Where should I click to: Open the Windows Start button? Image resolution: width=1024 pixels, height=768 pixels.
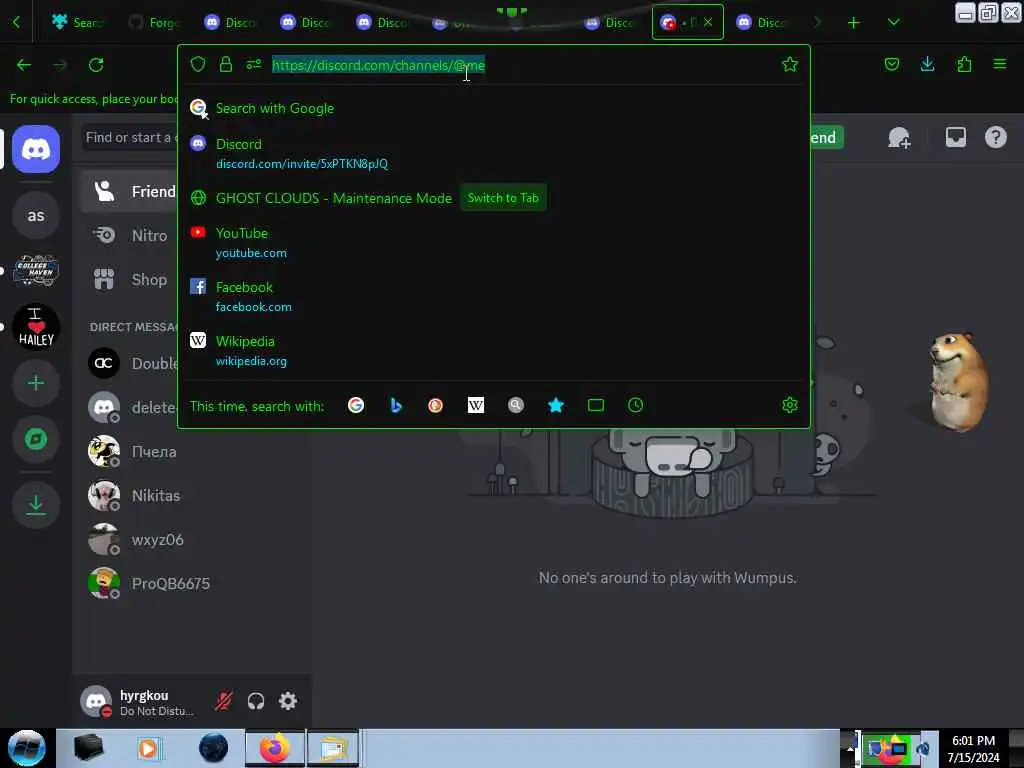(27, 748)
